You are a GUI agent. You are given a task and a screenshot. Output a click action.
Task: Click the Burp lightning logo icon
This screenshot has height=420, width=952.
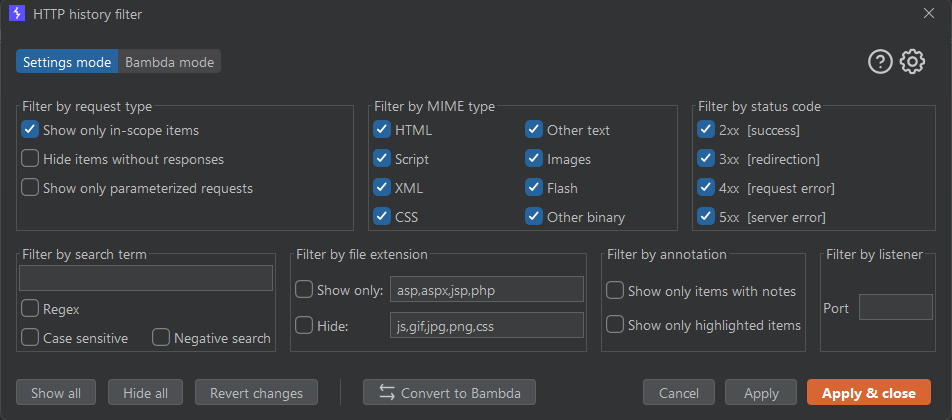(17, 13)
